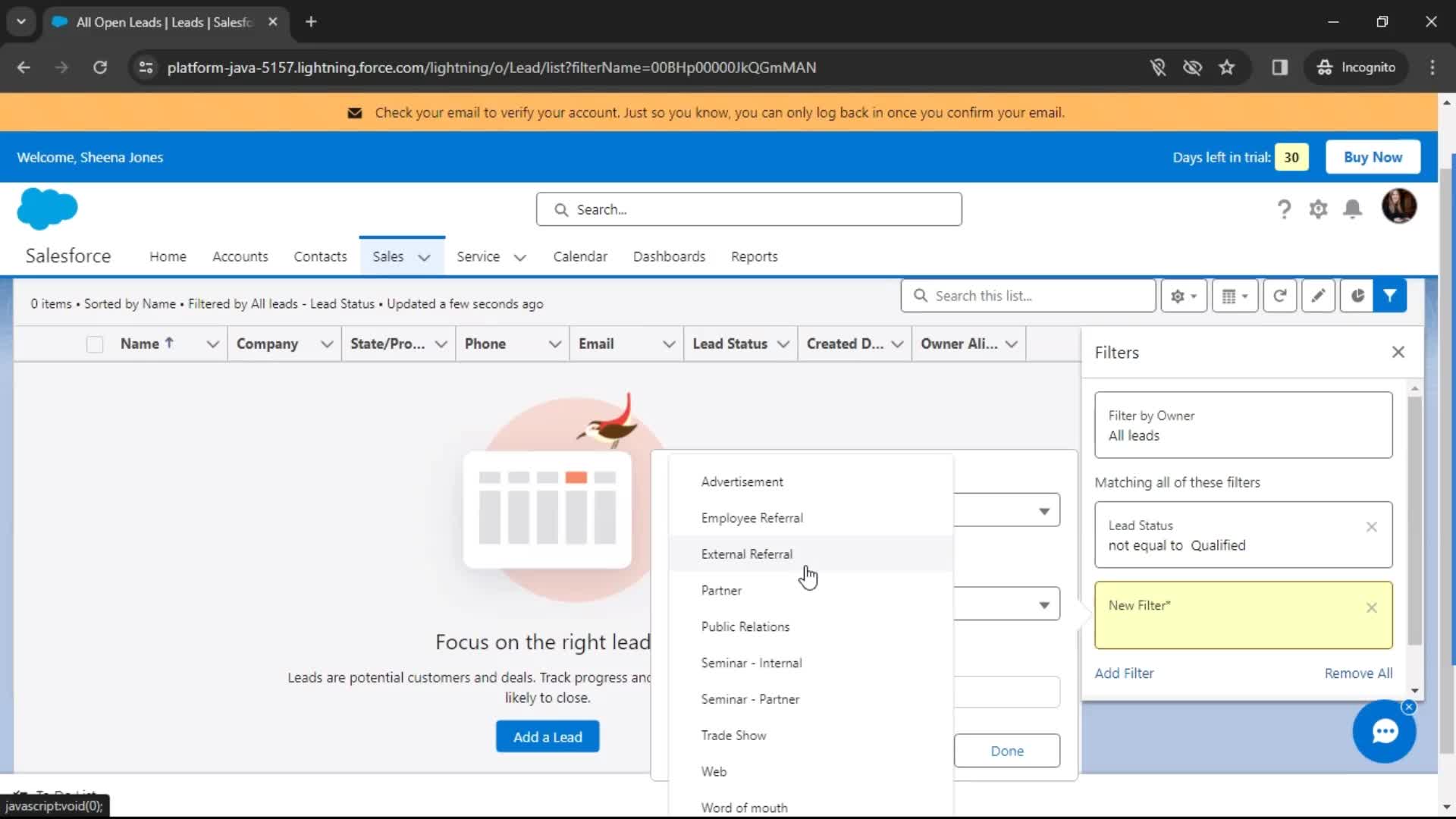Refresh the leads list

click(x=1279, y=296)
